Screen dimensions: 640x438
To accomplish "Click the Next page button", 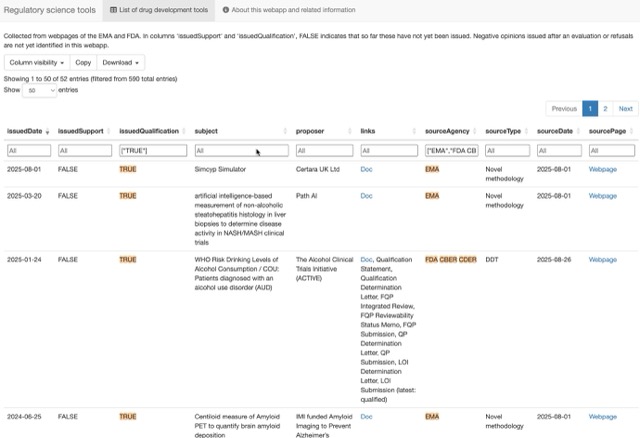I will tap(625, 108).
